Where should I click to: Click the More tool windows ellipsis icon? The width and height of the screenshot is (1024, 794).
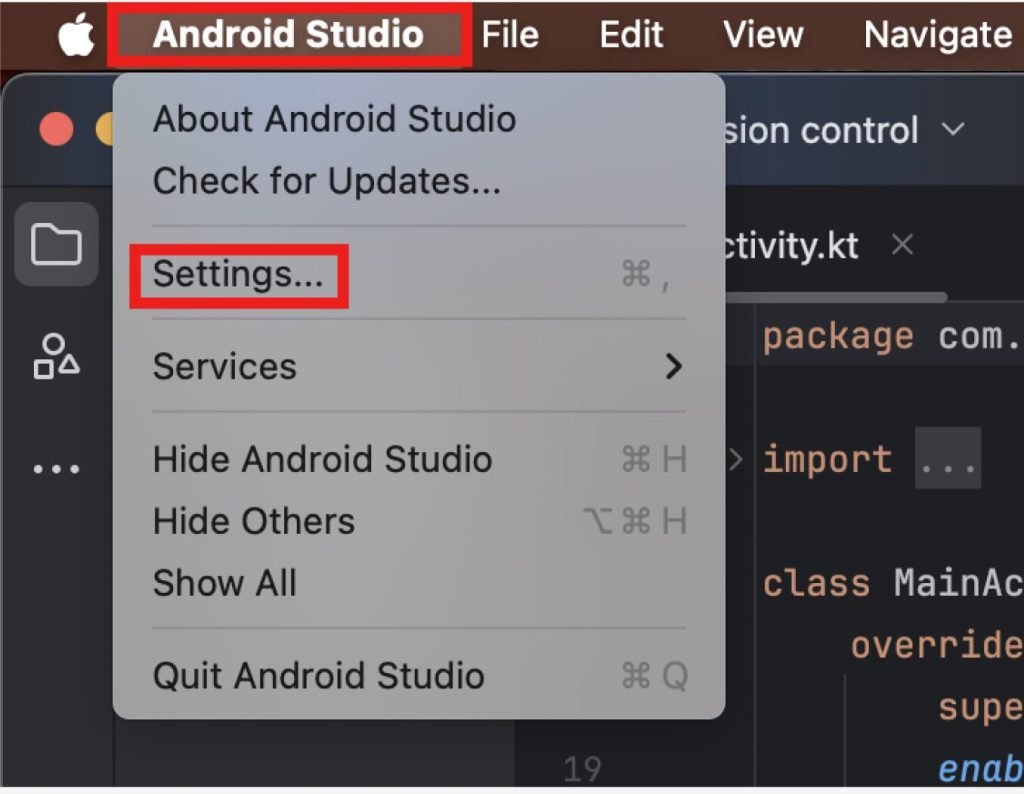click(x=56, y=468)
